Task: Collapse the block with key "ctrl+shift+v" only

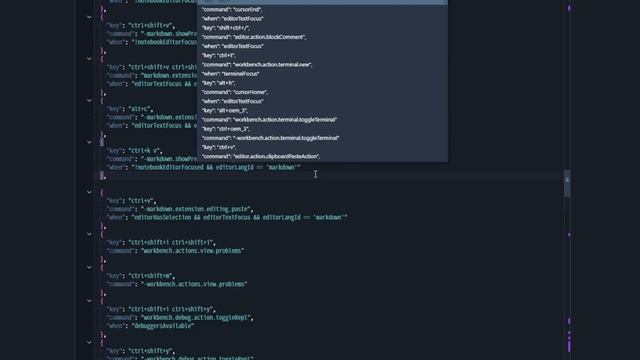Action: coord(89,17)
